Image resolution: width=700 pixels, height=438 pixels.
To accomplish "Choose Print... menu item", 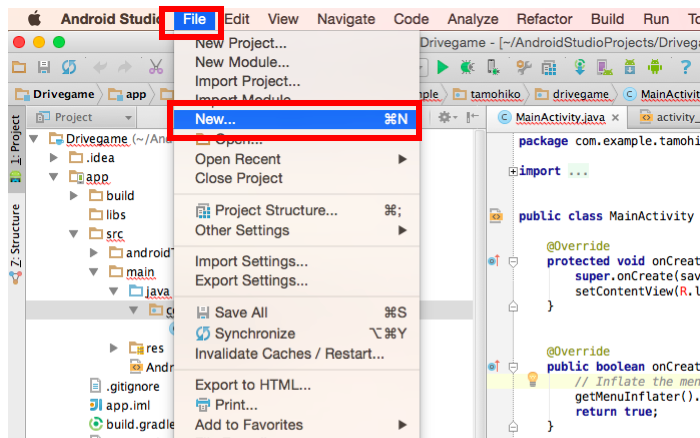I will 297,405.
